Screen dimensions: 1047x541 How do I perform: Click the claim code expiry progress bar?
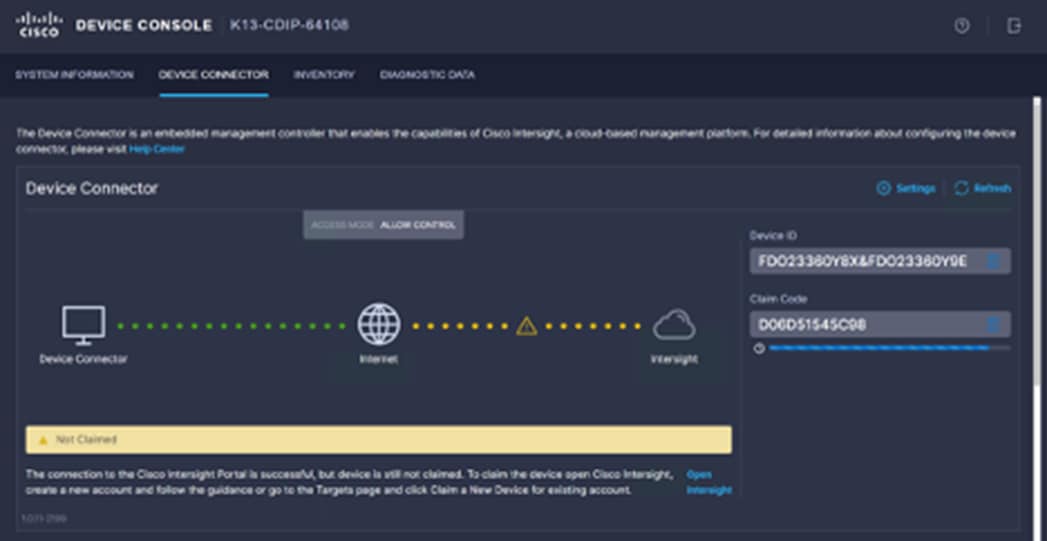coord(889,348)
